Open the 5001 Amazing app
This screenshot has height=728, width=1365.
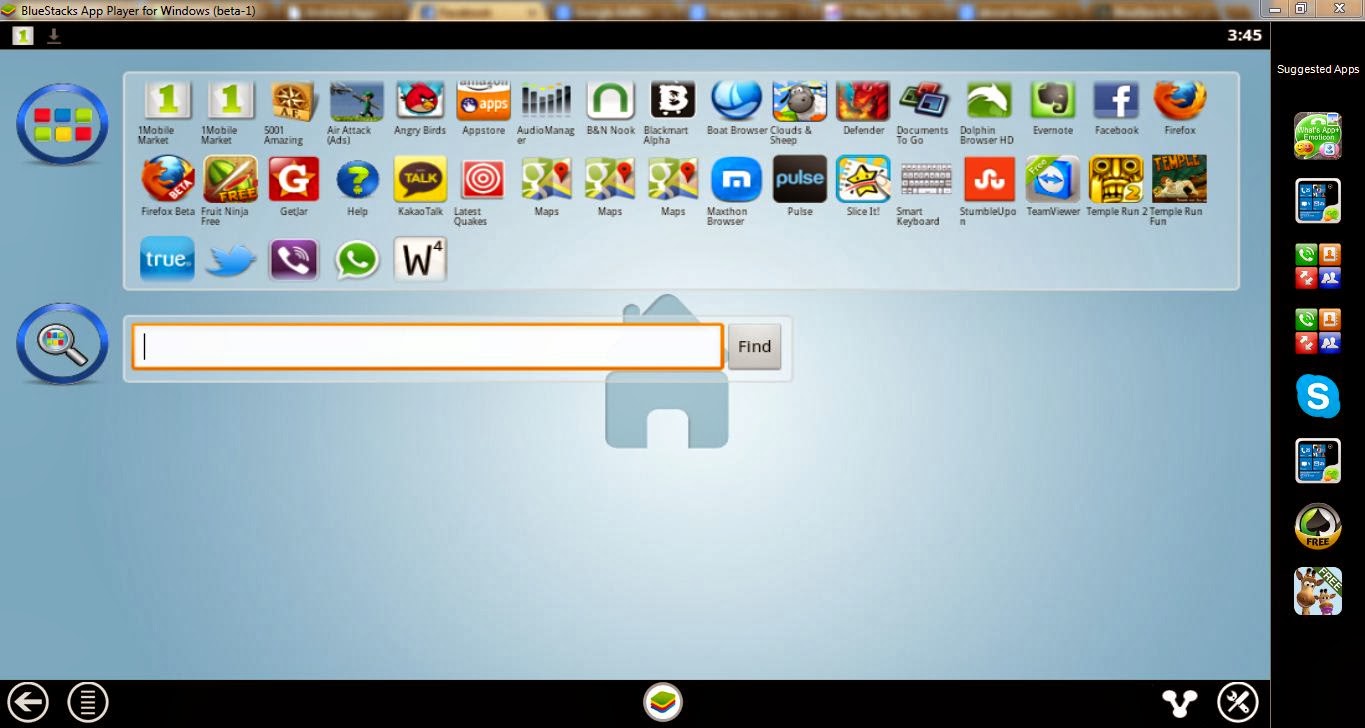click(293, 103)
